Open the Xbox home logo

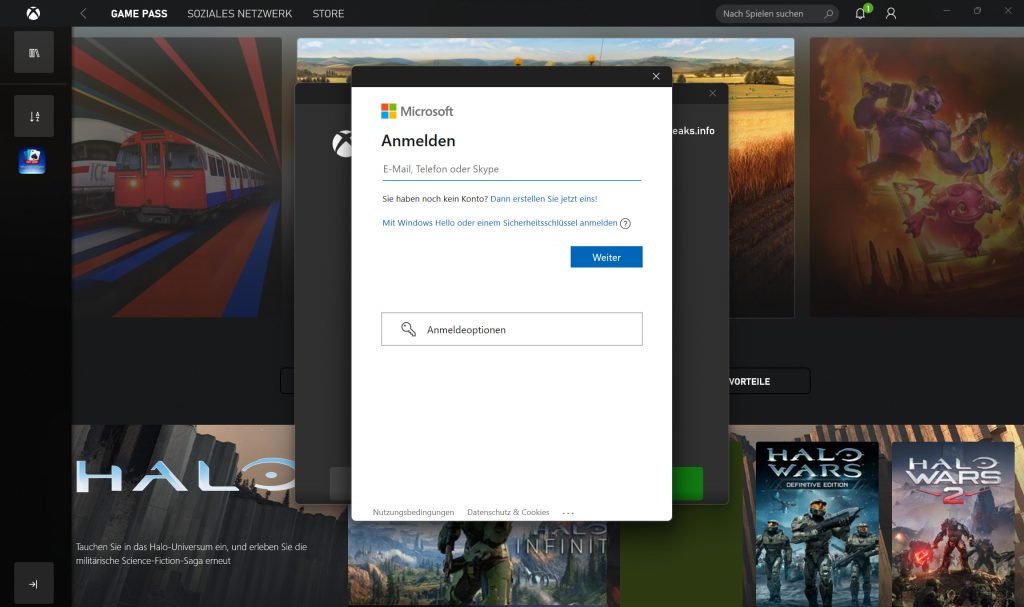coord(33,13)
